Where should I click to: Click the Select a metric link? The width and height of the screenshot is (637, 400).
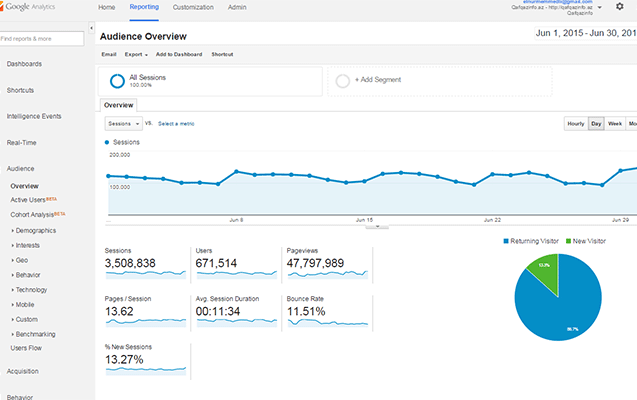[x=176, y=124]
